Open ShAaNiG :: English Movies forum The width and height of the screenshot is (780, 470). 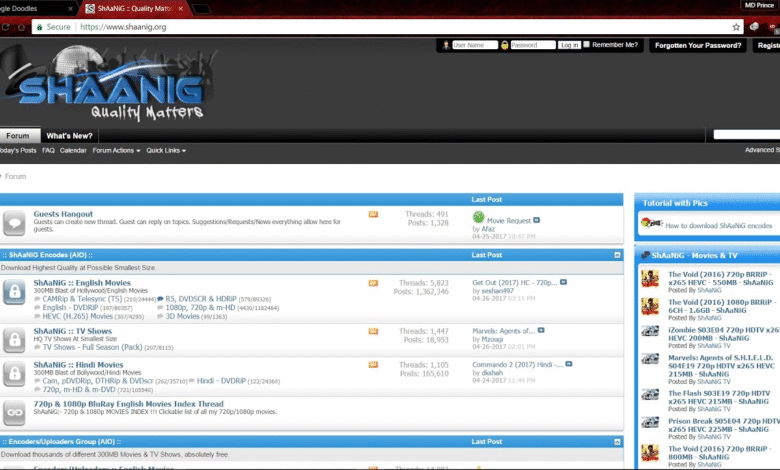pos(82,282)
